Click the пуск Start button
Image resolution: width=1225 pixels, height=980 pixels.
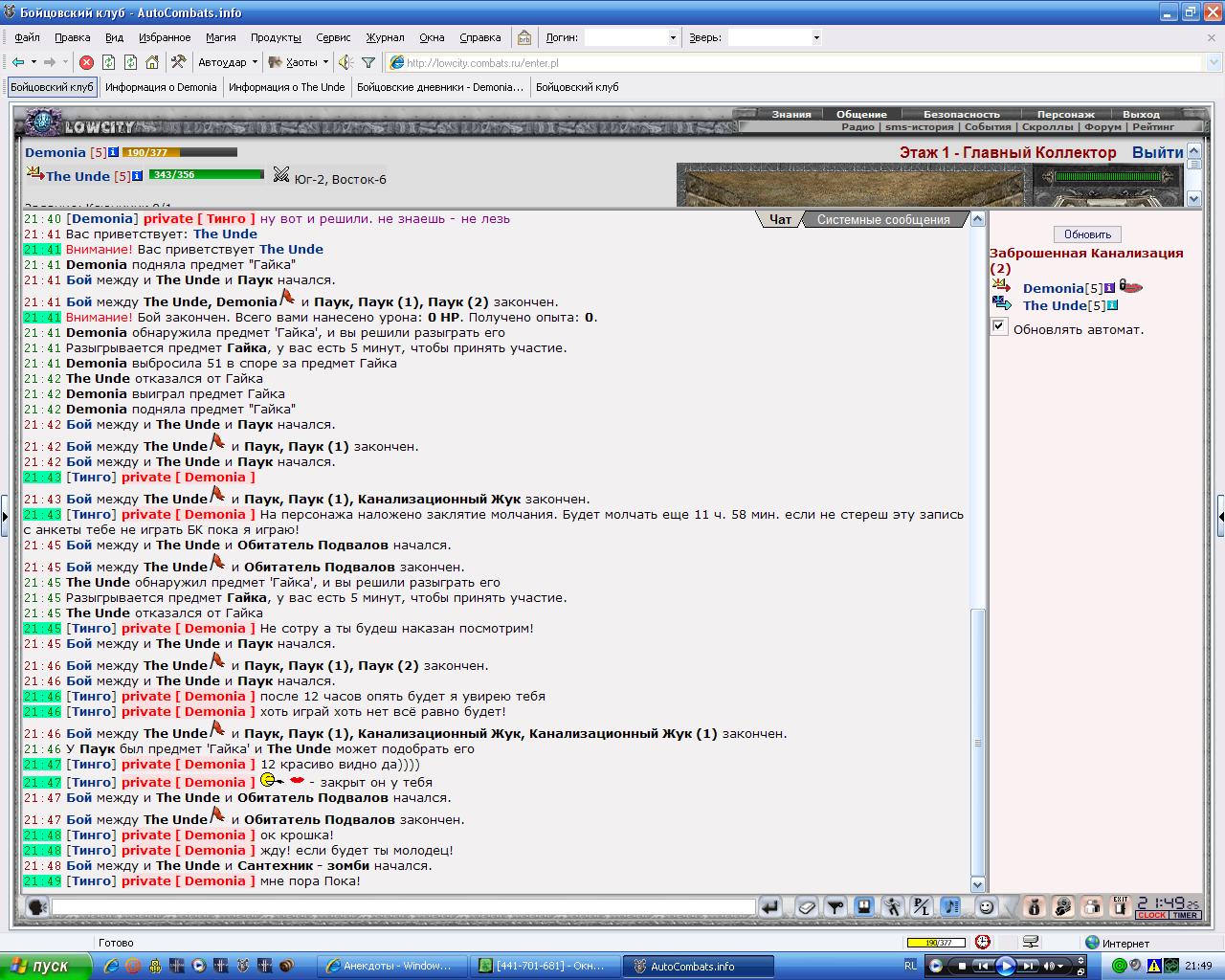coord(45,966)
